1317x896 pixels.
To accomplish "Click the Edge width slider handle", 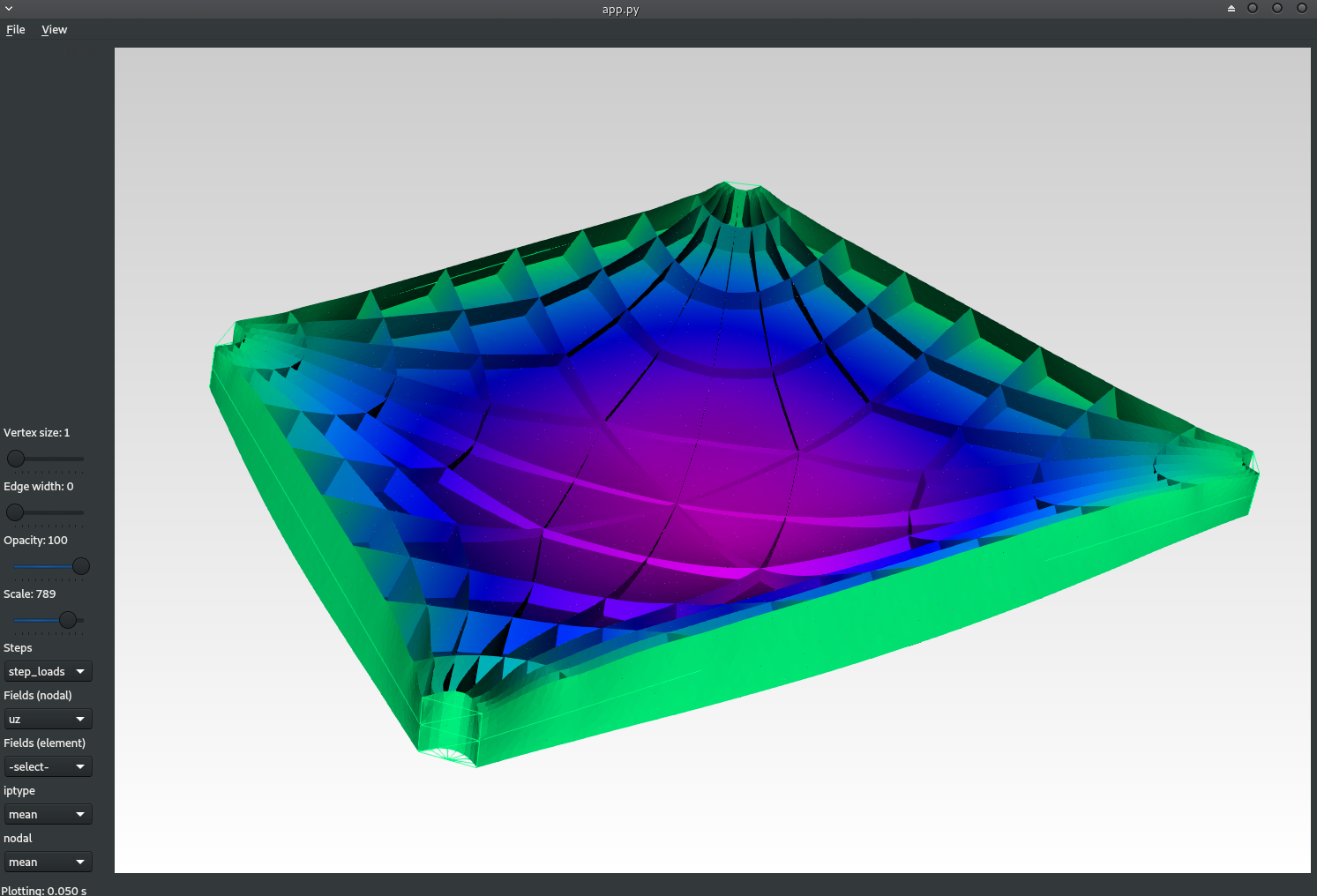I will point(15,512).
